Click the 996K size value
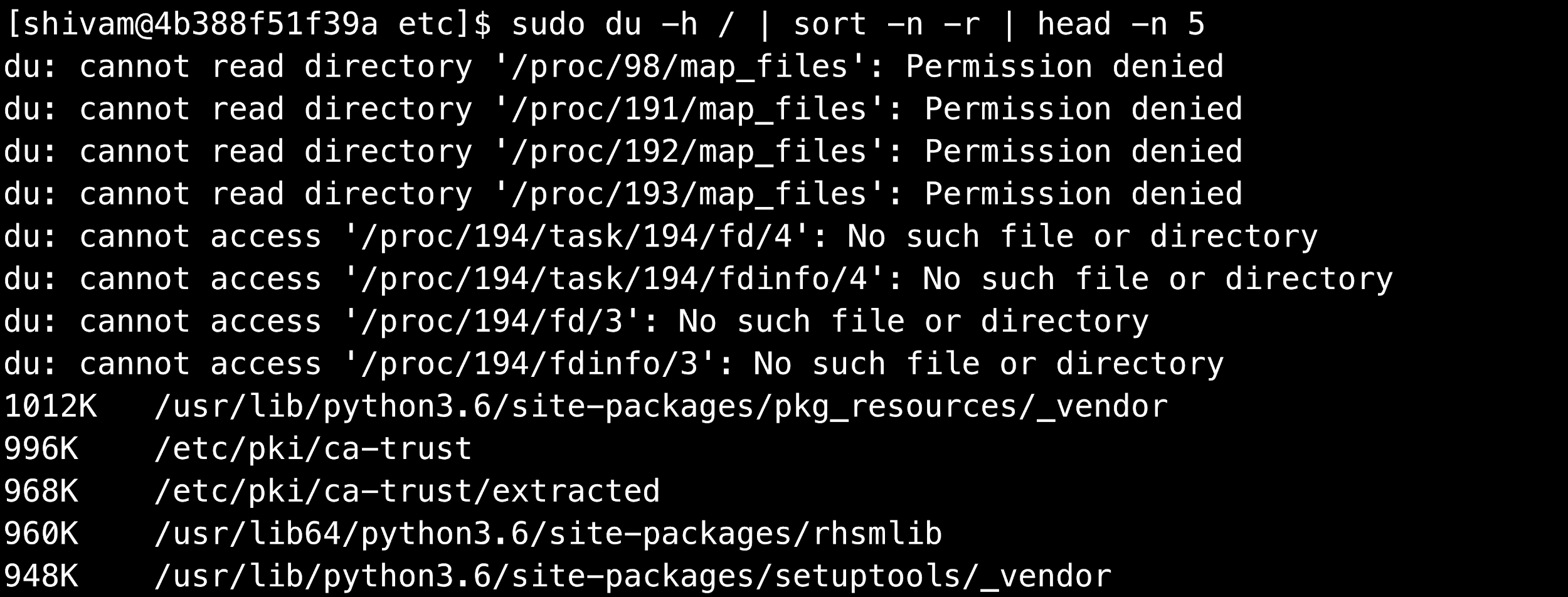The width and height of the screenshot is (1568, 597). tap(41, 449)
